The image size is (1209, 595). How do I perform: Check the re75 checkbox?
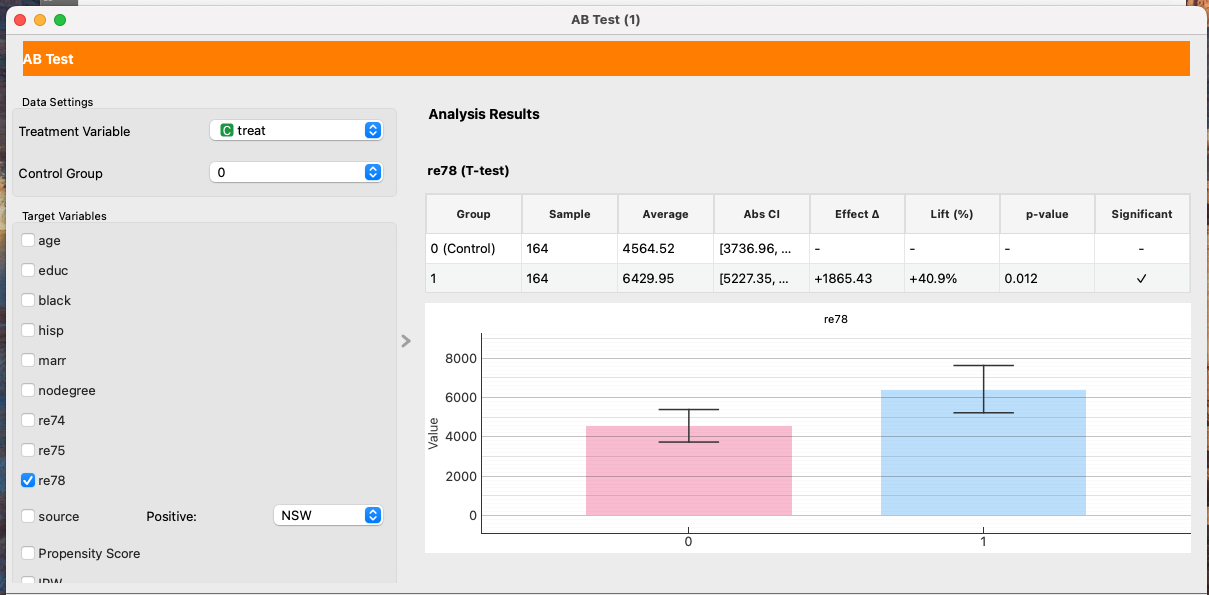coord(28,450)
